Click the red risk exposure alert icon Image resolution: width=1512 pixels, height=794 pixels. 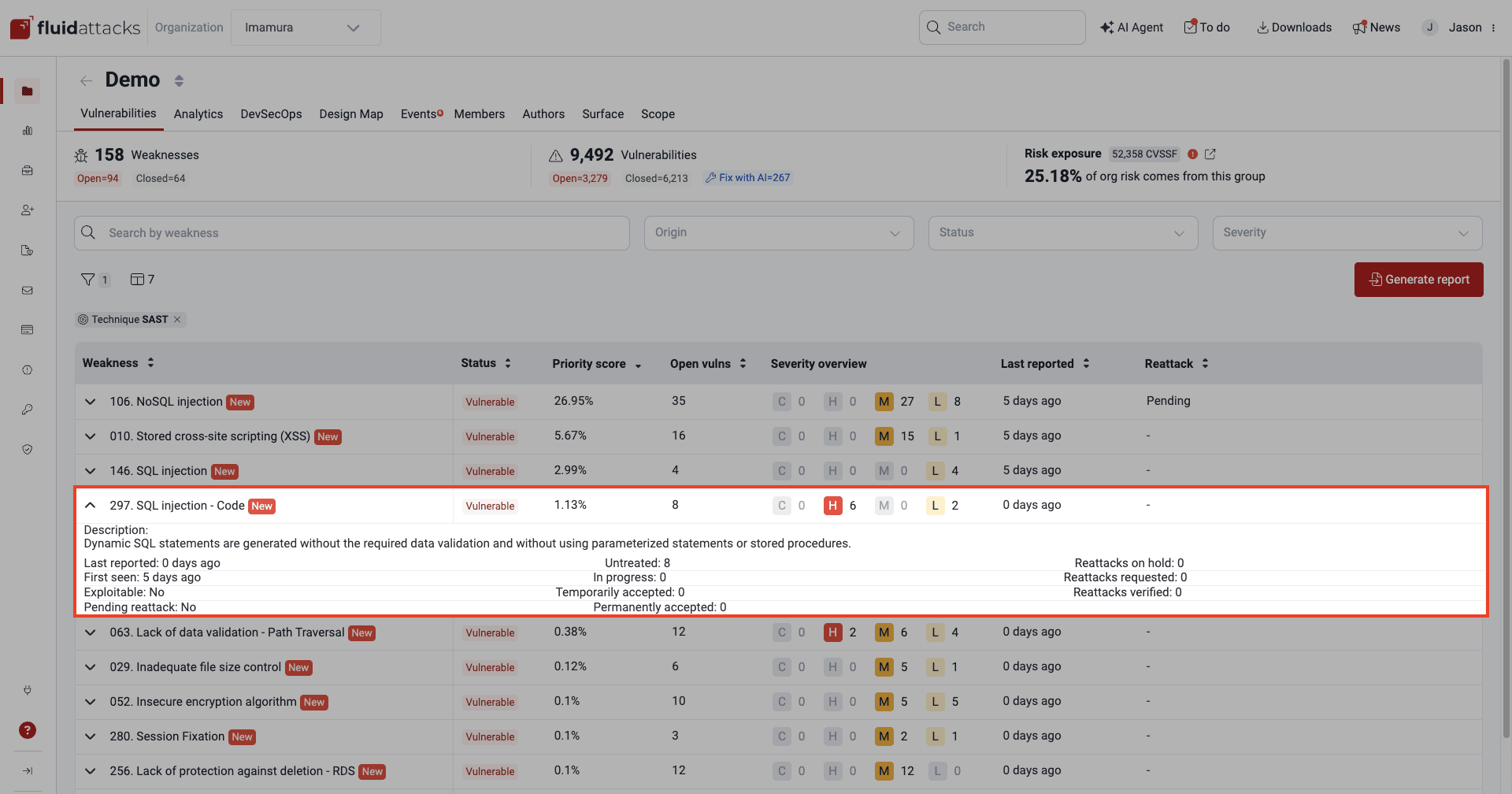[1192, 154]
